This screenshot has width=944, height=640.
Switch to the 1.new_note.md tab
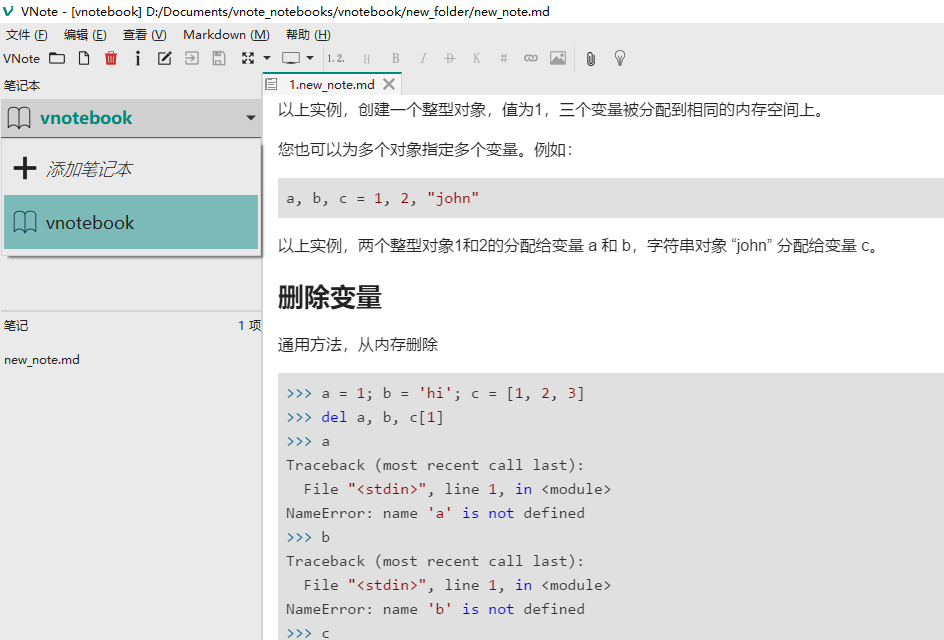(330, 84)
